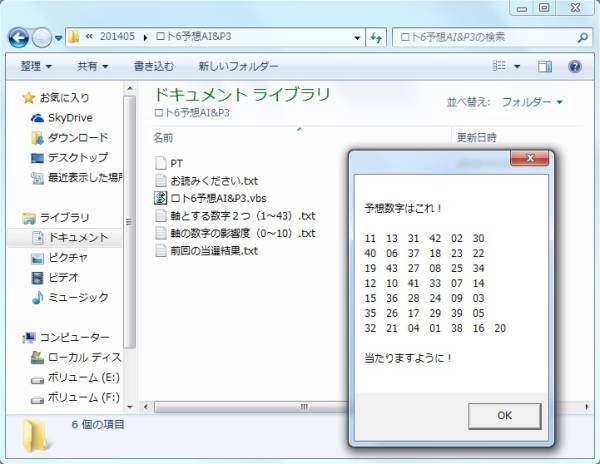The height and width of the screenshot is (464, 600).
Task: Click 新しいフォルダー toolbar command
Action: pyautogui.click(x=238, y=67)
